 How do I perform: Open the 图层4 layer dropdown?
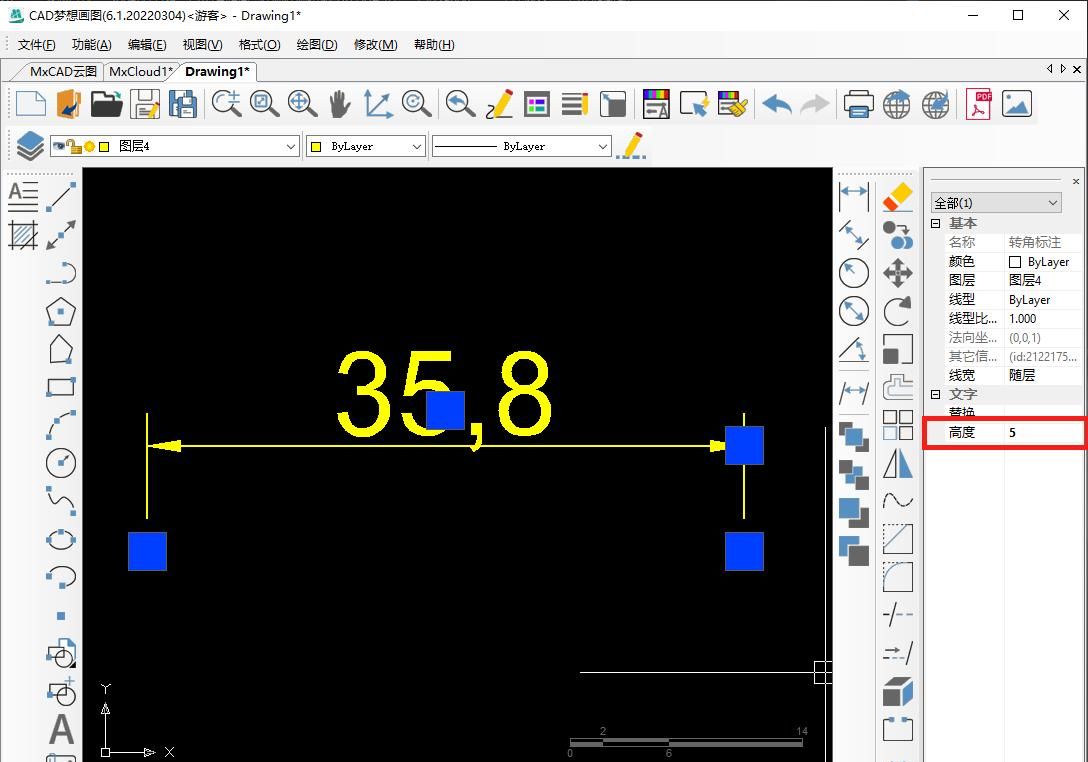coord(290,146)
